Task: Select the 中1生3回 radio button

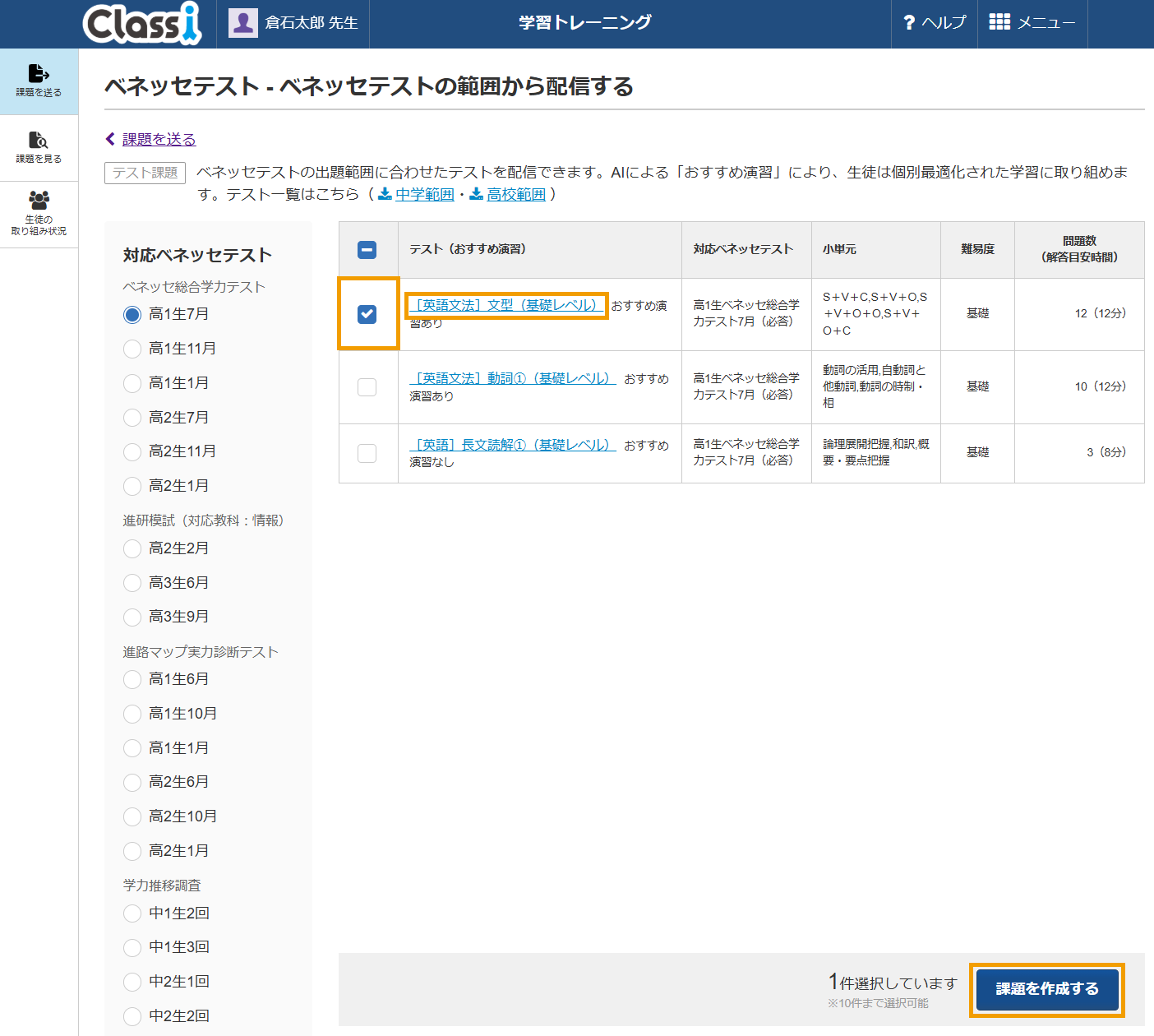Action: click(x=132, y=947)
